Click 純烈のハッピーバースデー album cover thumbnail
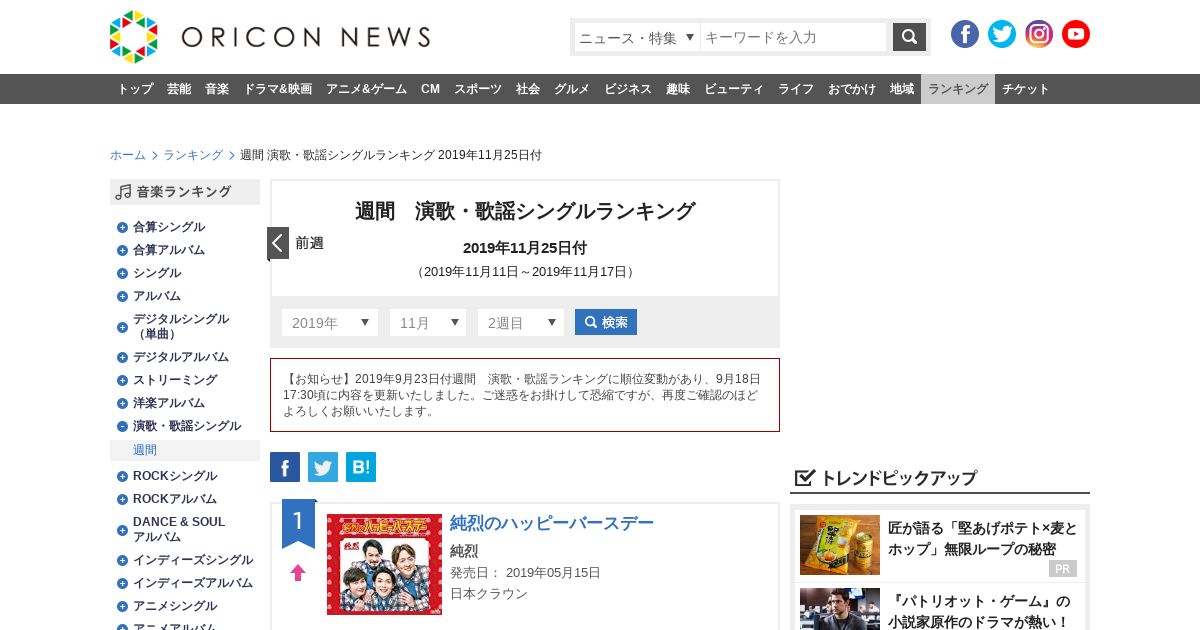The width and height of the screenshot is (1200, 630). coord(384,564)
